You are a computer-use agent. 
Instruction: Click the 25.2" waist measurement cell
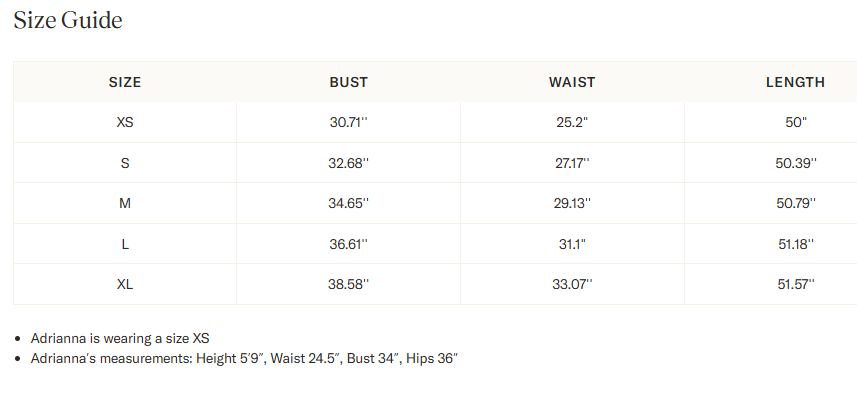tap(572, 122)
